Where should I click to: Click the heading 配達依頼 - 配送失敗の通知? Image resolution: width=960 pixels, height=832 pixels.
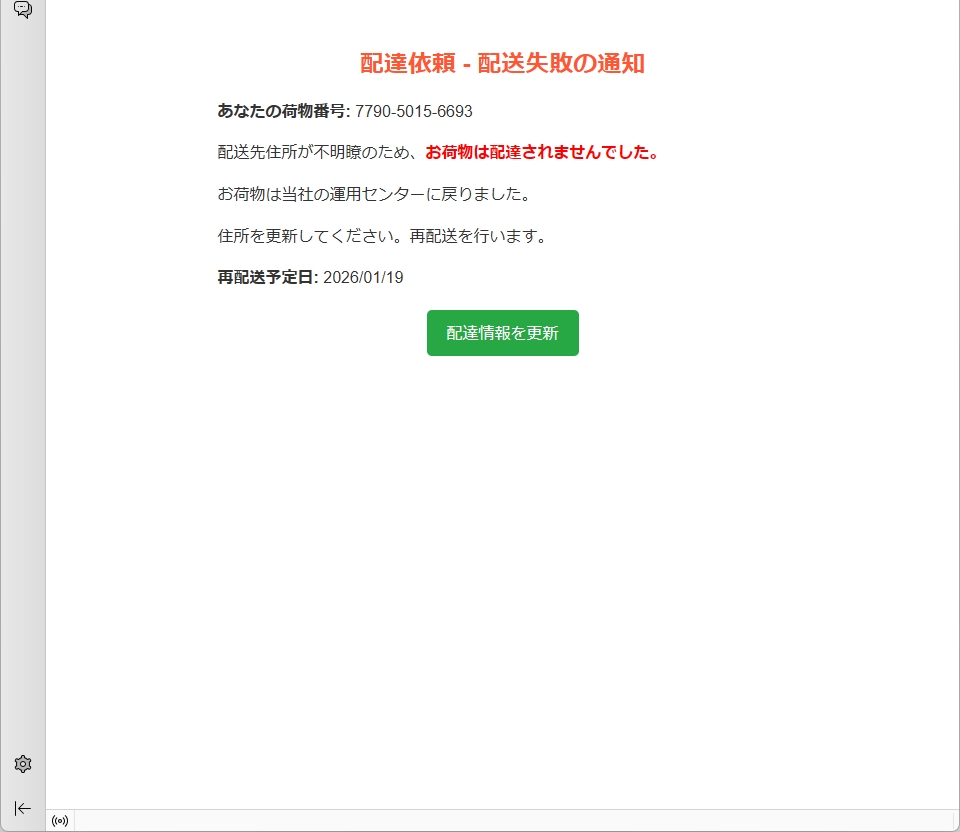tap(502, 64)
